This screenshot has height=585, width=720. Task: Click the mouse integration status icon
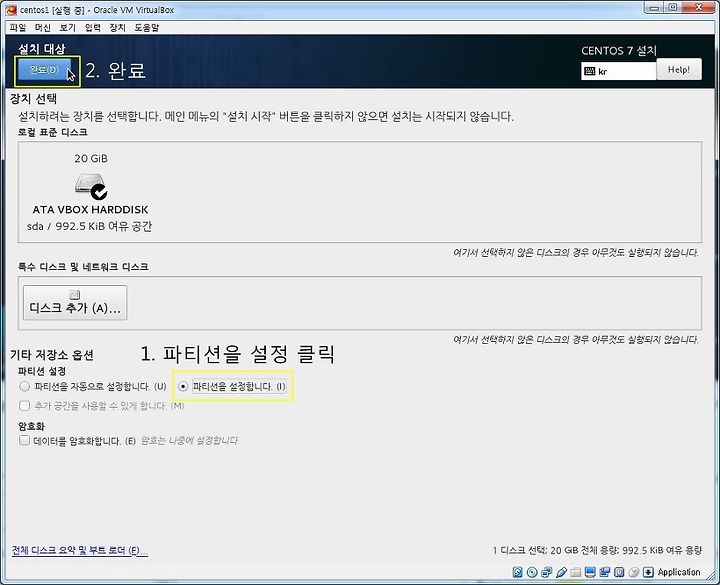(x=634, y=572)
